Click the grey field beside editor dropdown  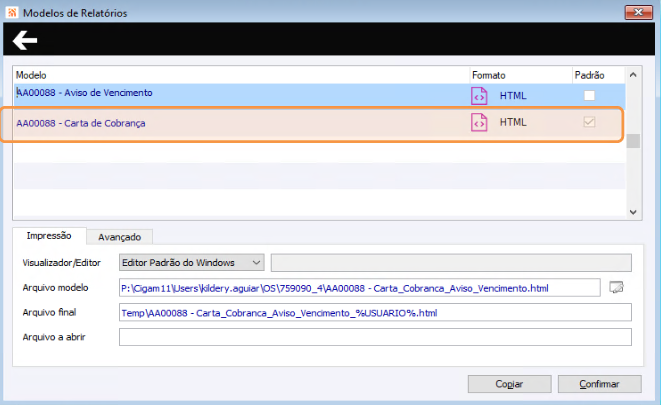(451, 263)
